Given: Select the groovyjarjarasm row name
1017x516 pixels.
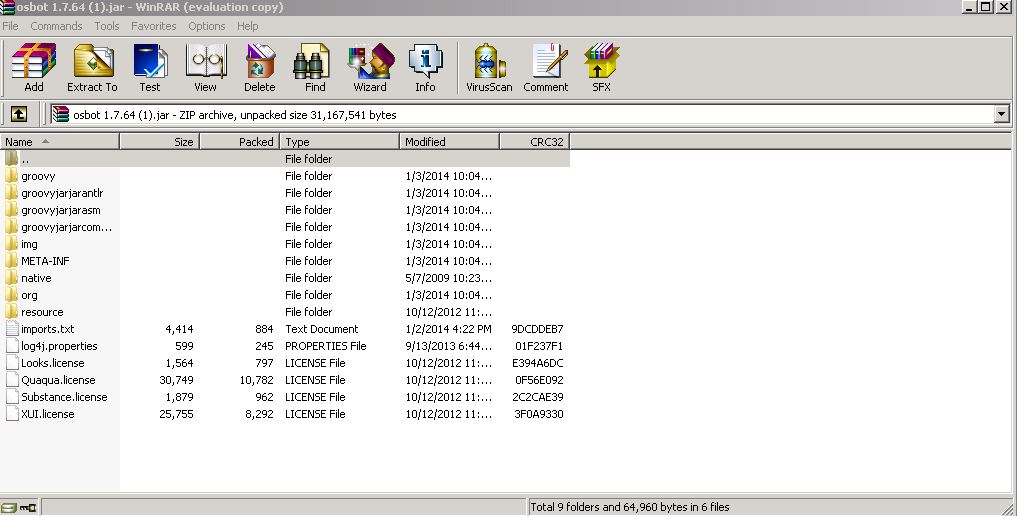Looking at the screenshot, I should pos(60,210).
